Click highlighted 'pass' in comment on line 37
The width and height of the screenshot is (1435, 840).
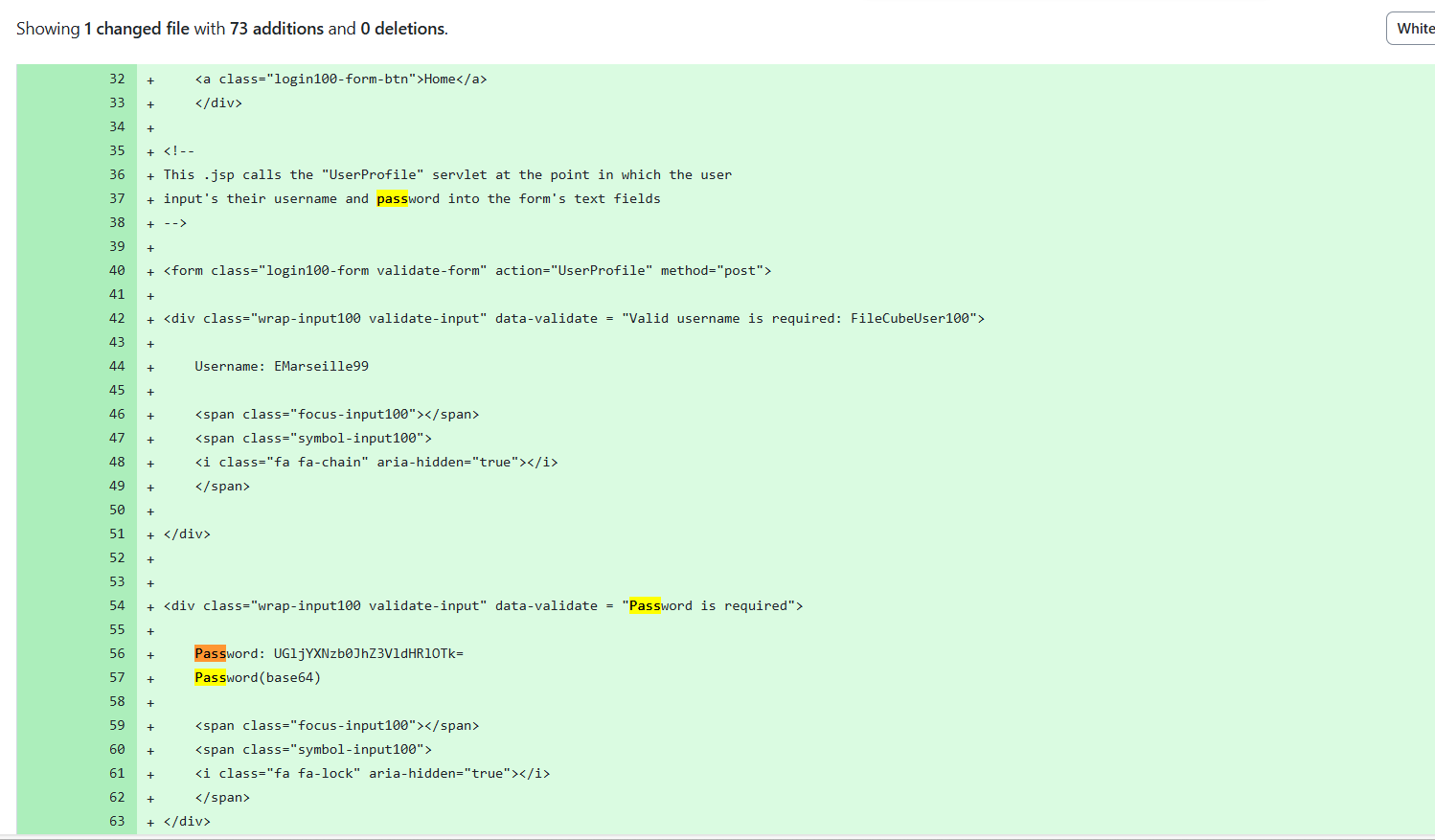[x=392, y=198]
